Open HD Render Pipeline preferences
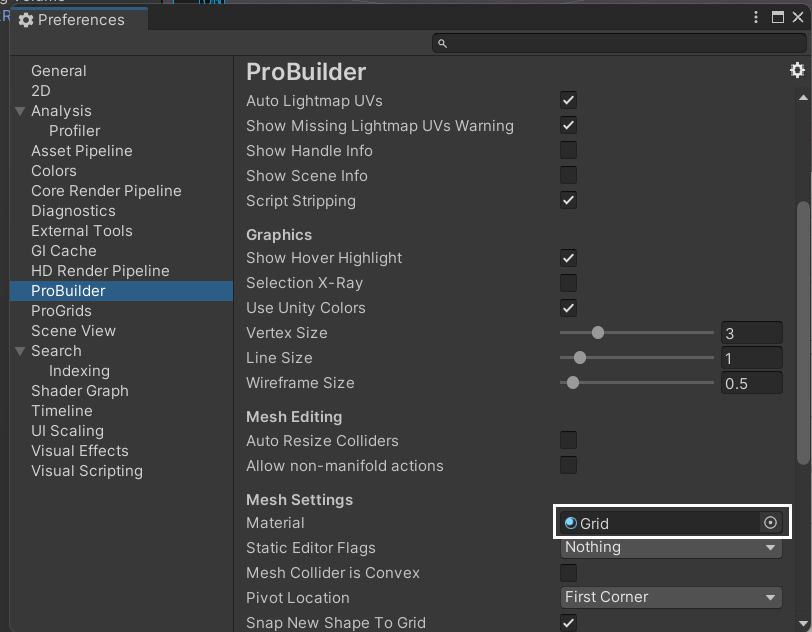Viewport: 812px width, 632px height. [100, 271]
